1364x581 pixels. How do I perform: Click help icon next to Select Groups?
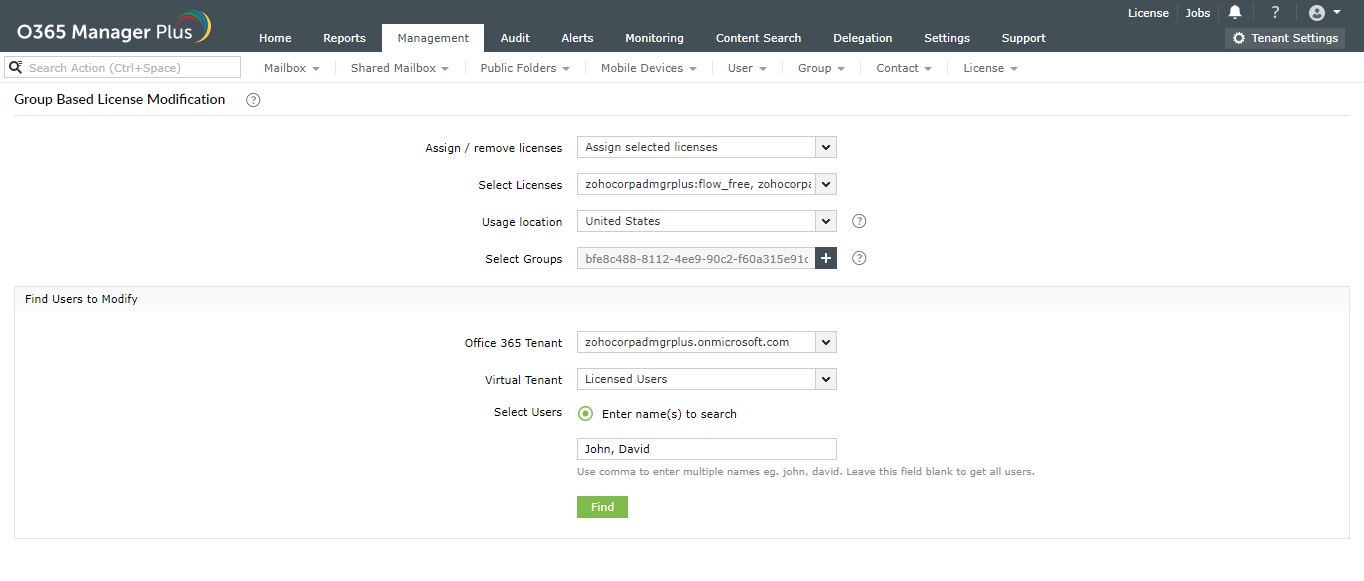859,258
